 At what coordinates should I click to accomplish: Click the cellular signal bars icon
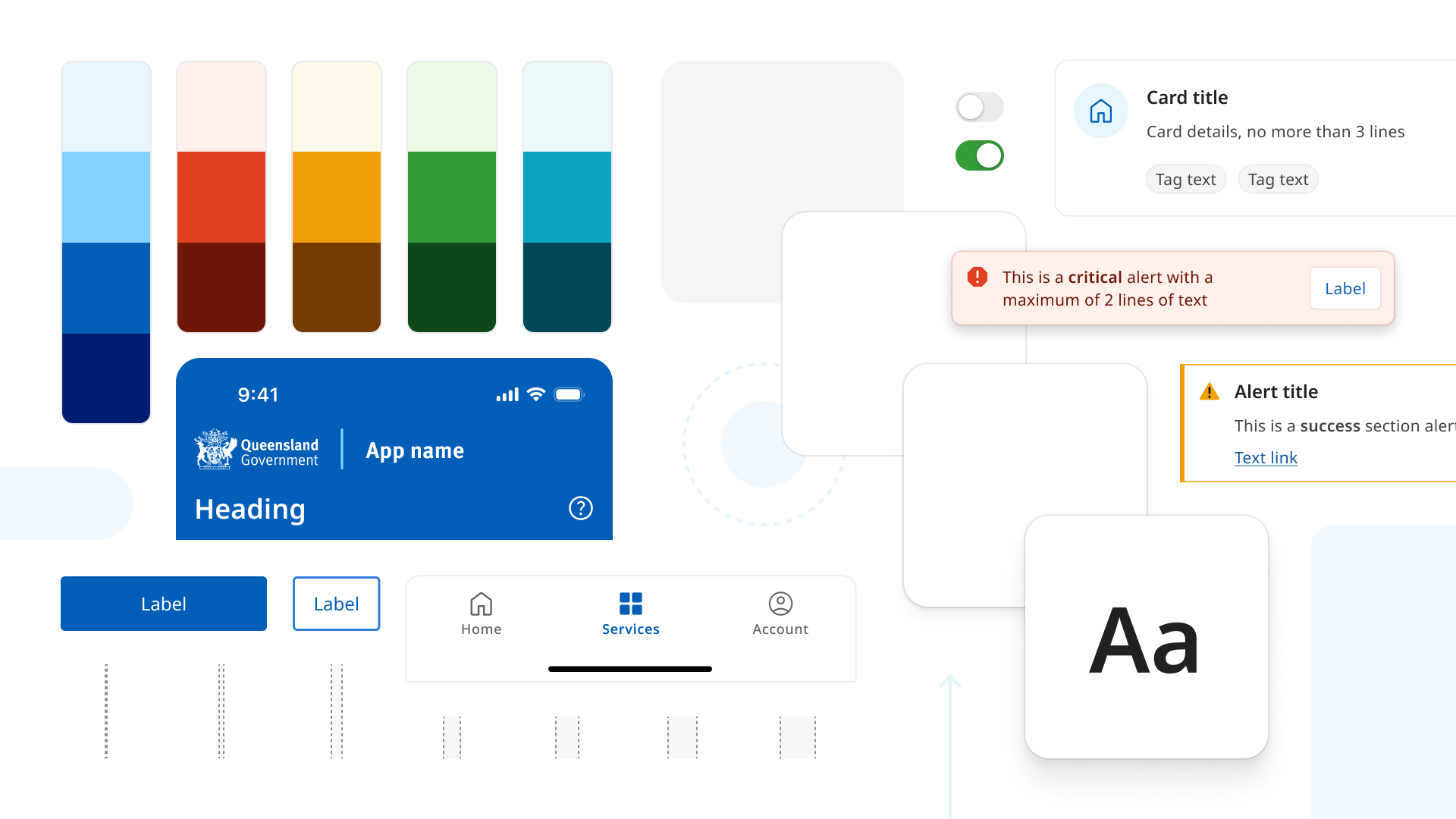click(507, 394)
